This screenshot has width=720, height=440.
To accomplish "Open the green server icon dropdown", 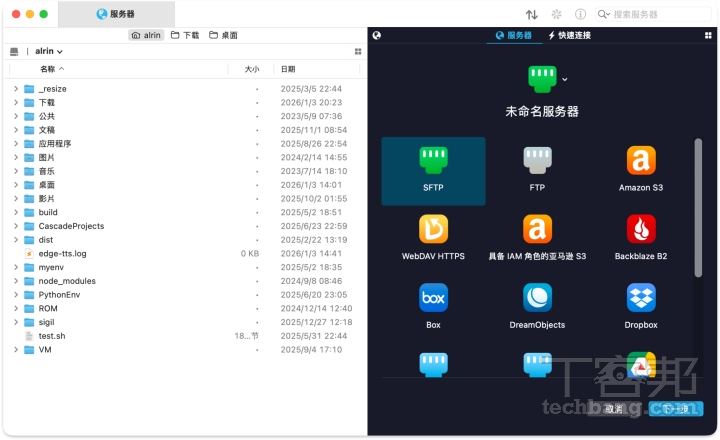I will coord(565,79).
